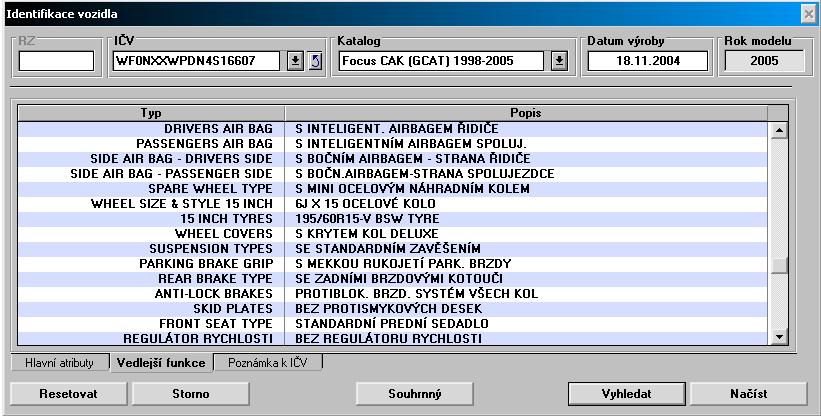This screenshot has height=416, width=821.
Task: Click the Popis column header
Action: (526, 113)
